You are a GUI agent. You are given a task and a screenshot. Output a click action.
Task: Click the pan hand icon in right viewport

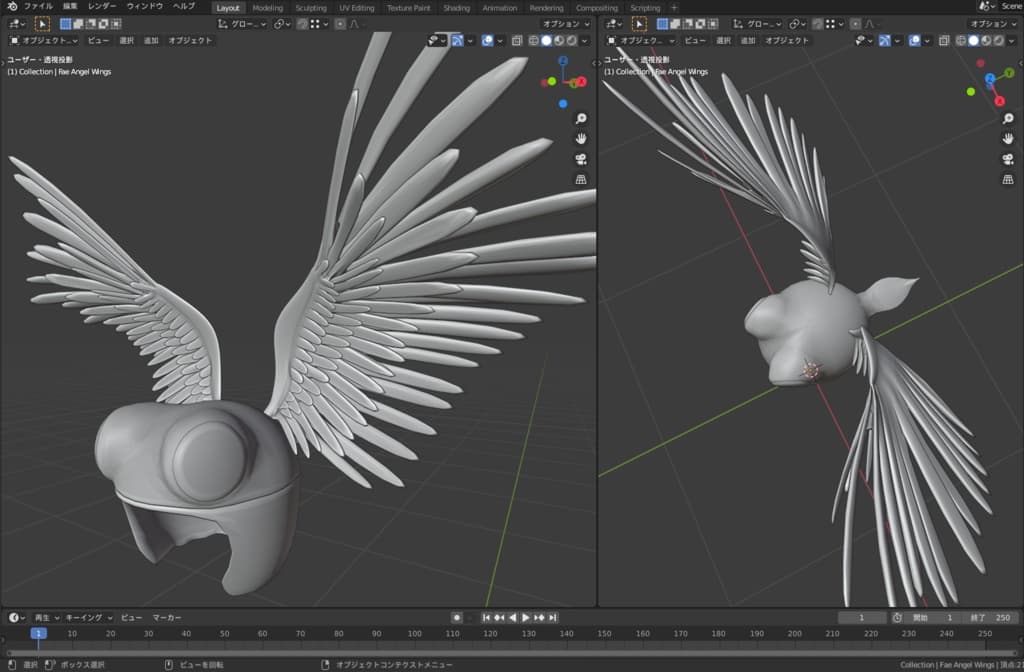[1007, 139]
